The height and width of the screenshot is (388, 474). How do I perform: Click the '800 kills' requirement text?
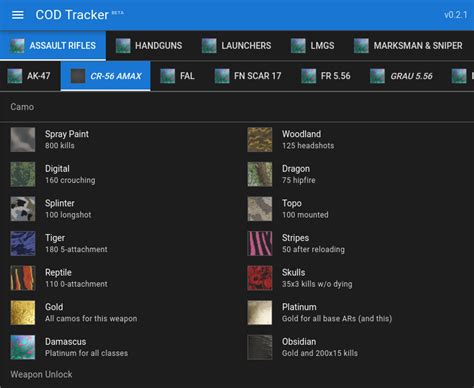tap(60, 145)
